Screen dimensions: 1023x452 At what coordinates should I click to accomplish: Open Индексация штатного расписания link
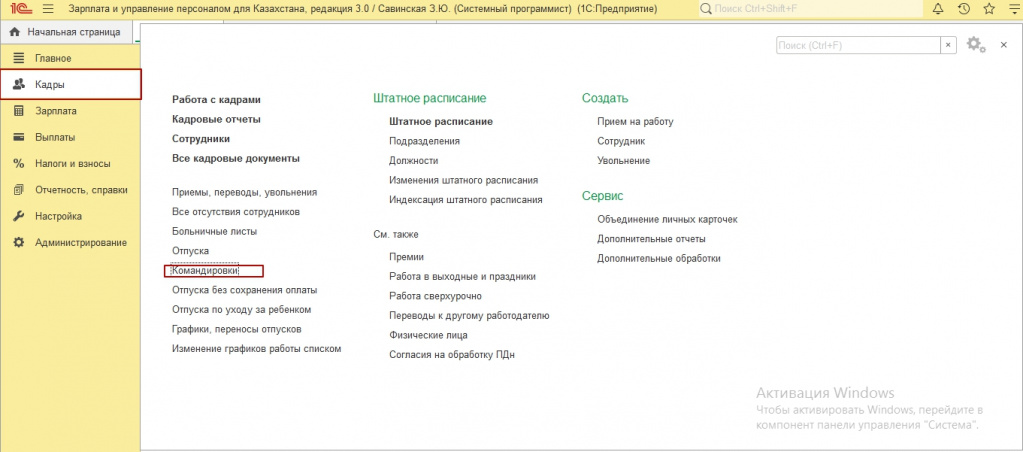466,200
